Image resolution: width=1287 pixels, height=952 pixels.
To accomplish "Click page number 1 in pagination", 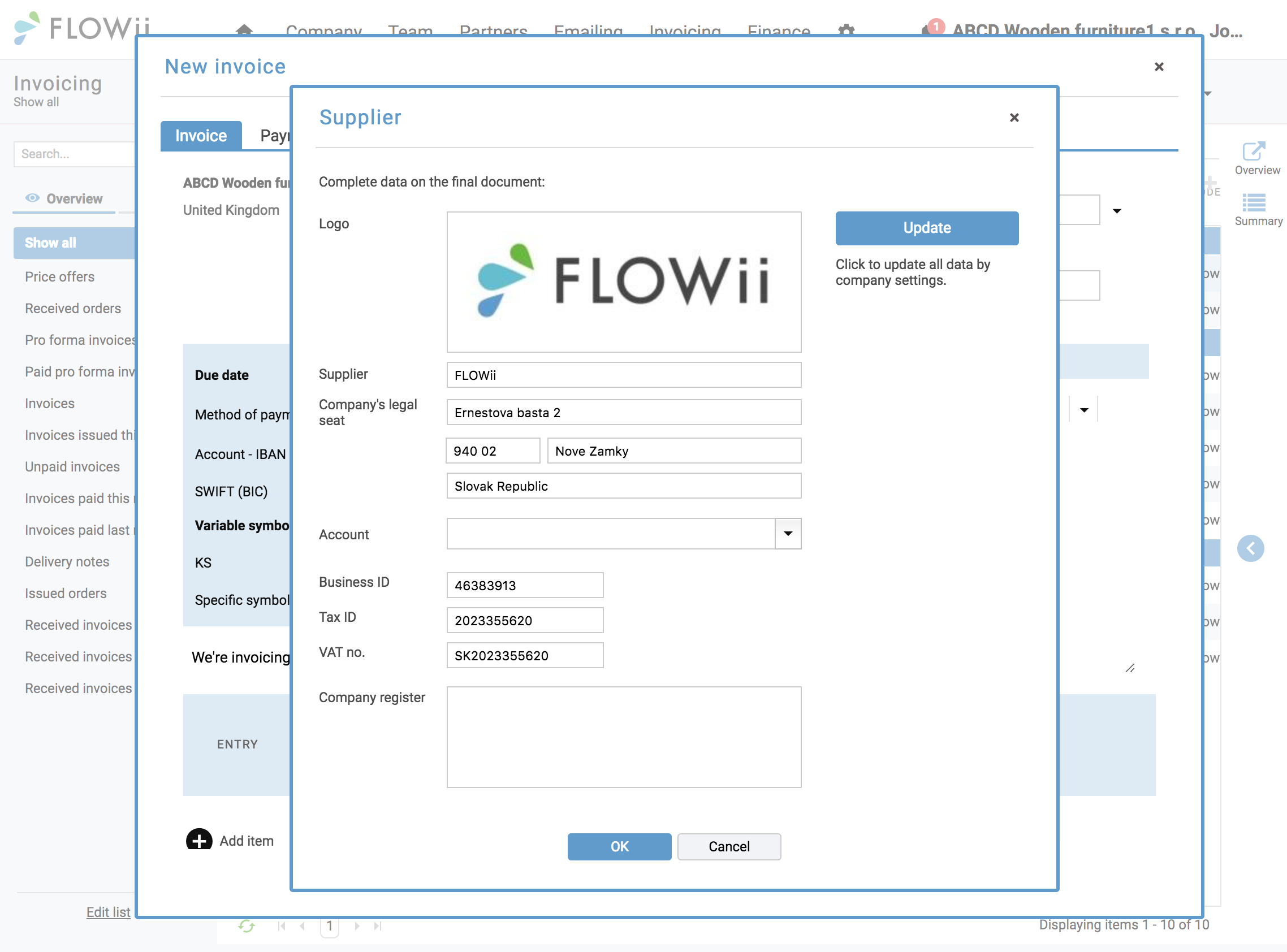I will point(329,925).
